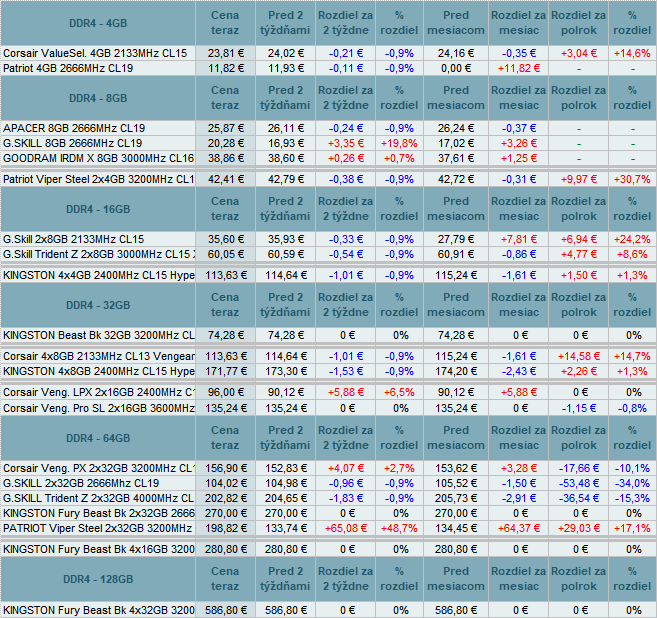Click the 38,86 € current price cell
Image resolution: width=657 pixels, height=618 pixels.
tap(226, 158)
